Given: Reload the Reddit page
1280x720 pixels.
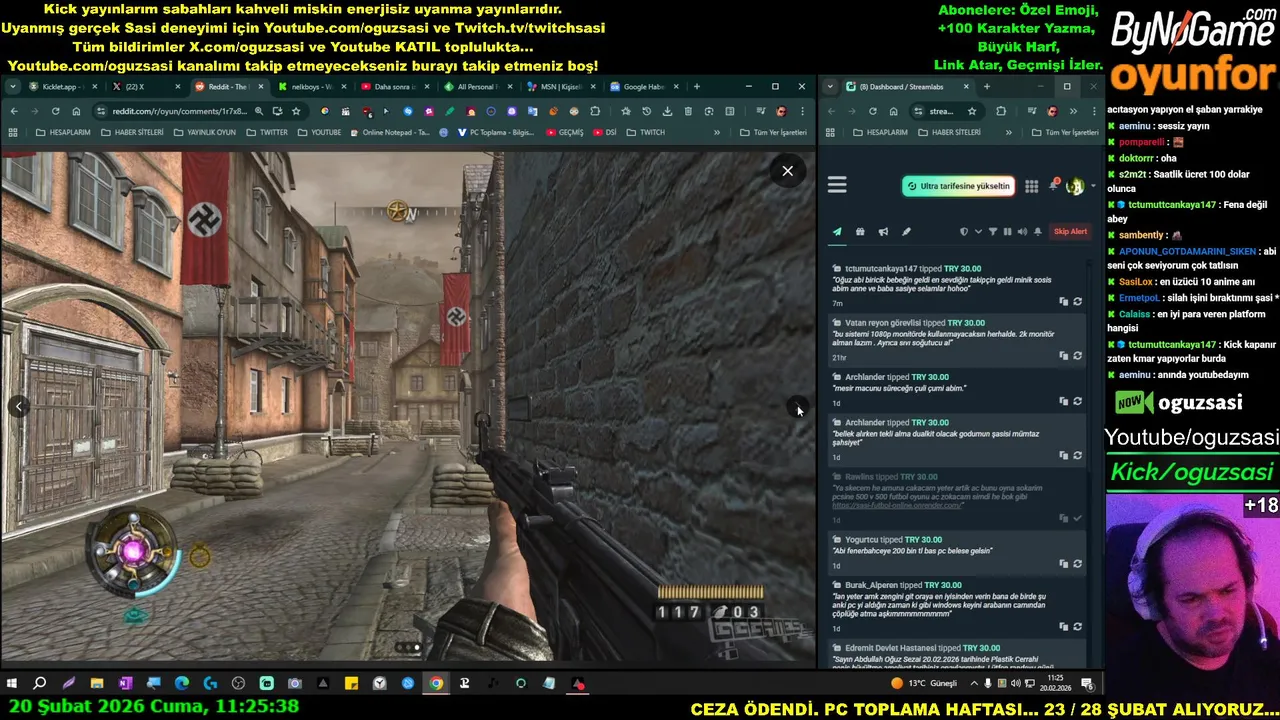Looking at the screenshot, I should pos(55,111).
